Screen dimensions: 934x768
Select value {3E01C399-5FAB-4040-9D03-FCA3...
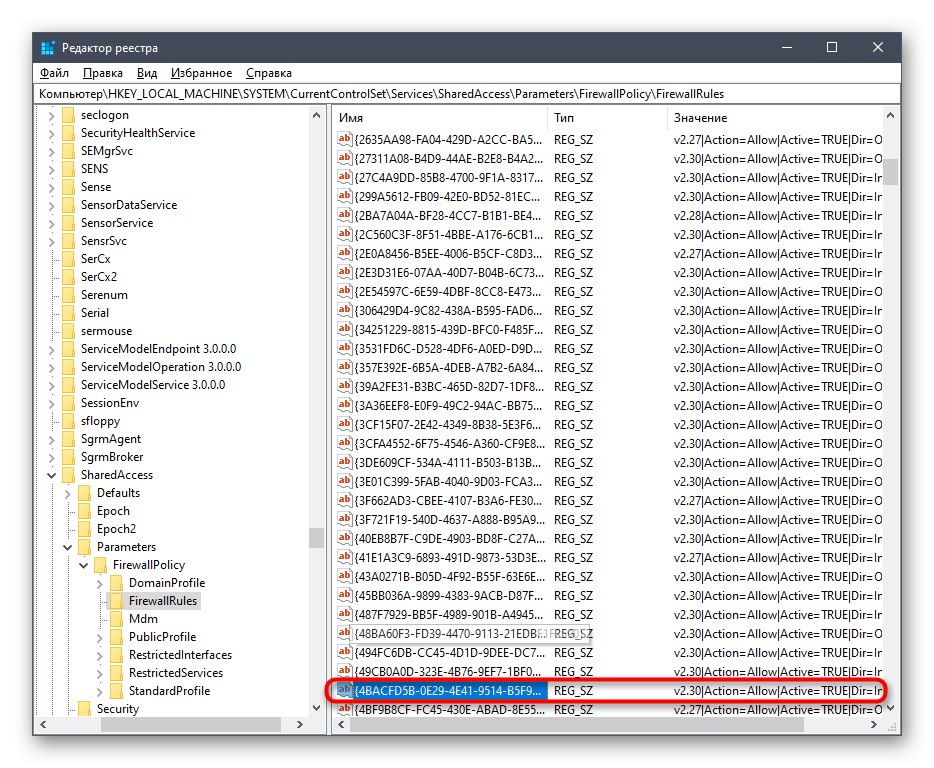pos(448,481)
